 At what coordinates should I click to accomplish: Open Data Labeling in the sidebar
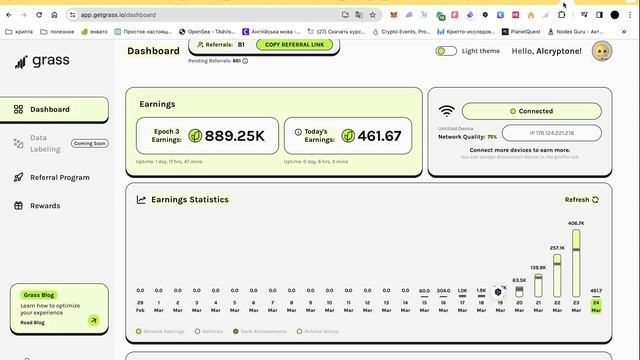pyautogui.click(x=45, y=143)
